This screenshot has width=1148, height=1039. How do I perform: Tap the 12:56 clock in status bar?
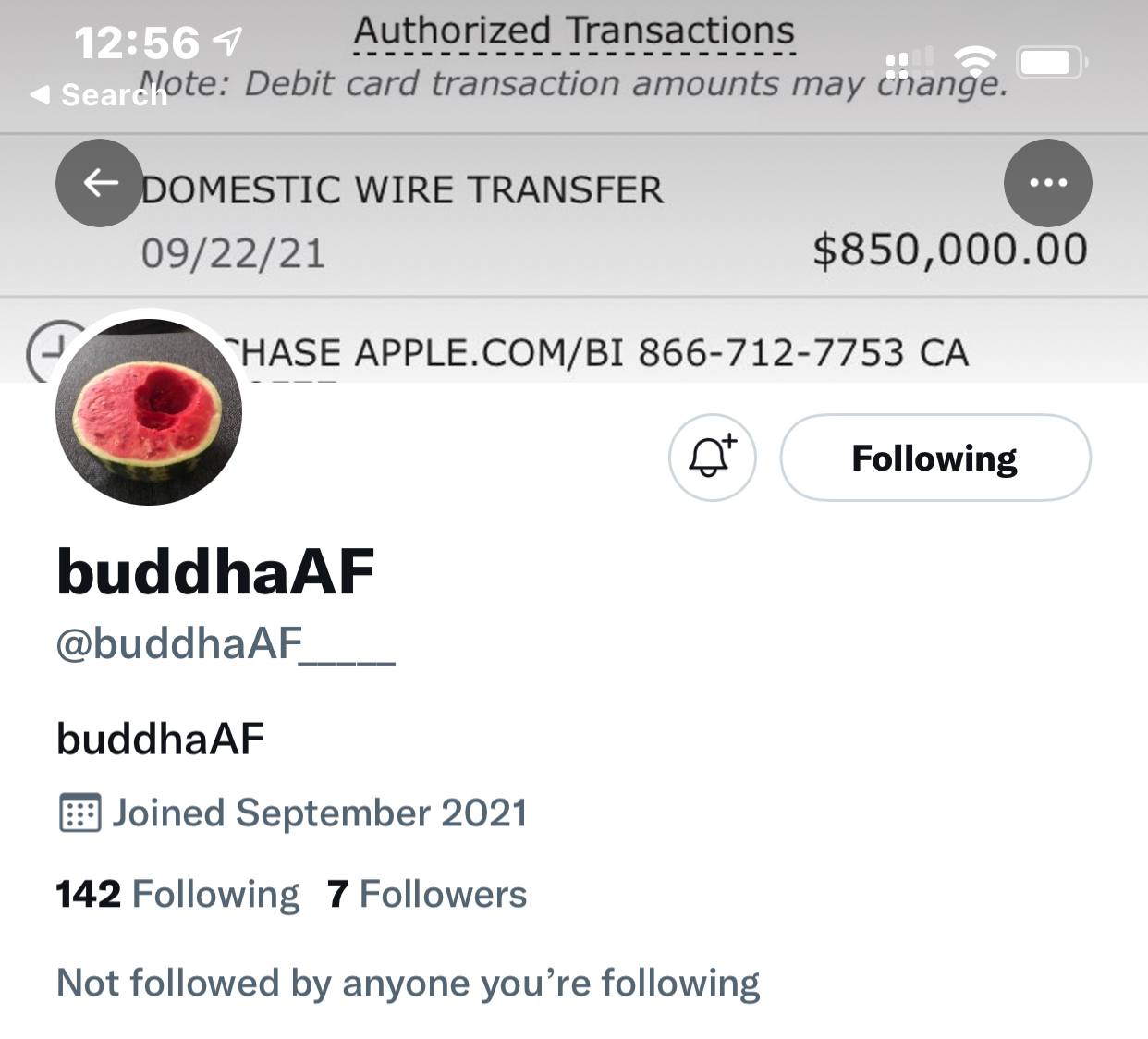click(x=136, y=43)
